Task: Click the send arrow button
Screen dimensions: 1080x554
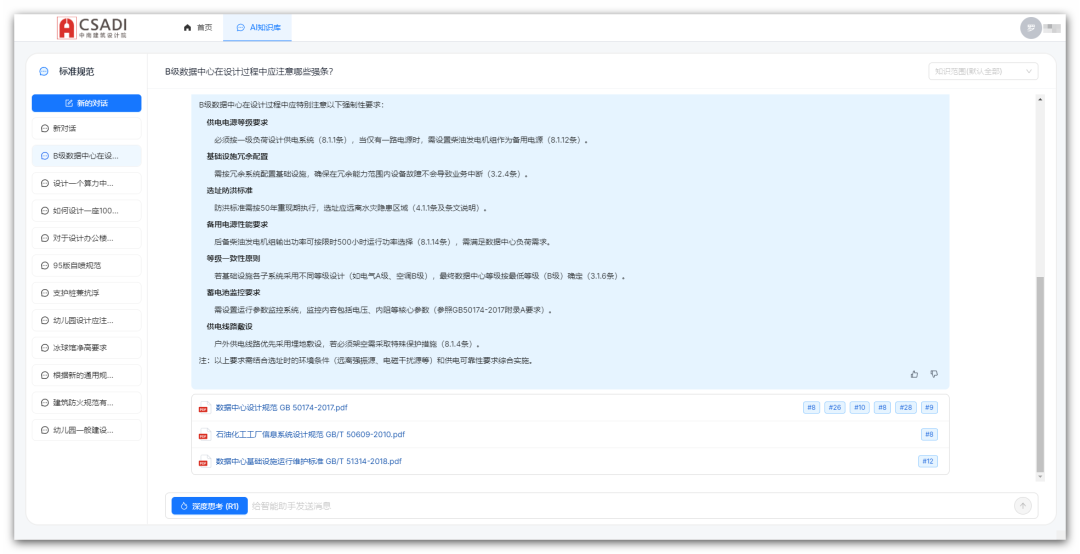Action: (x=1023, y=506)
